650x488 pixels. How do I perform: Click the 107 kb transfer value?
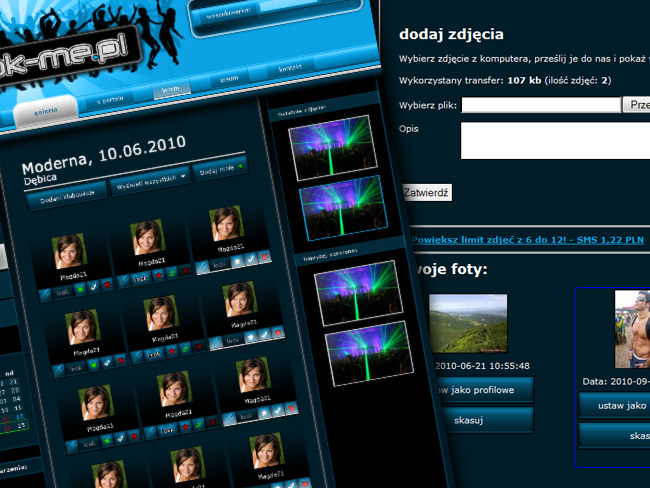click(524, 80)
